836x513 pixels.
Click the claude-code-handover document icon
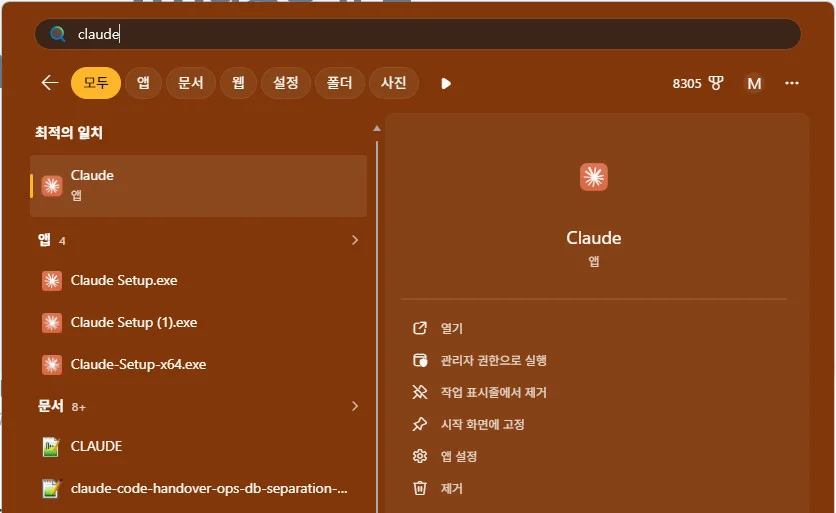pos(51,488)
